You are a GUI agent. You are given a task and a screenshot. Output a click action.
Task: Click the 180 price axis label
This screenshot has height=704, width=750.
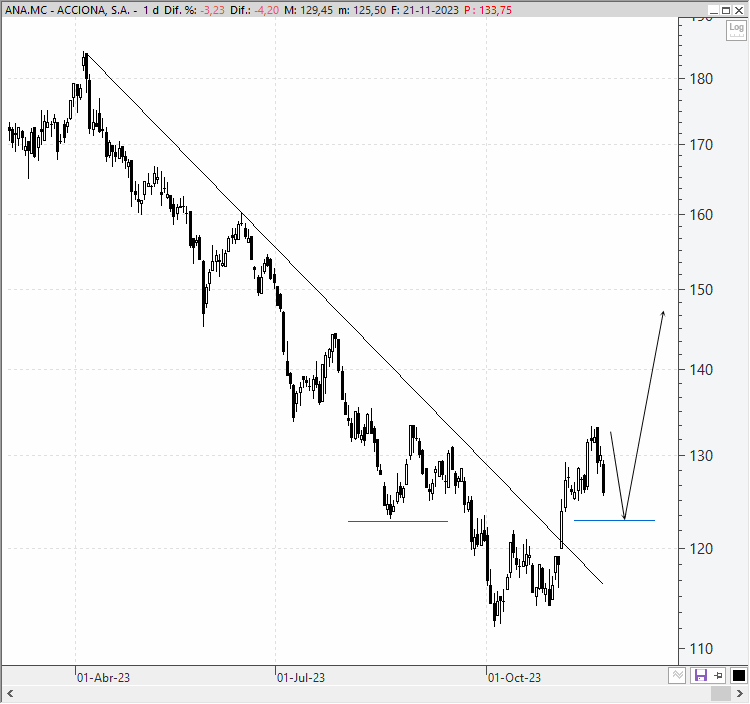pyautogui.click(x=701, y=79)
